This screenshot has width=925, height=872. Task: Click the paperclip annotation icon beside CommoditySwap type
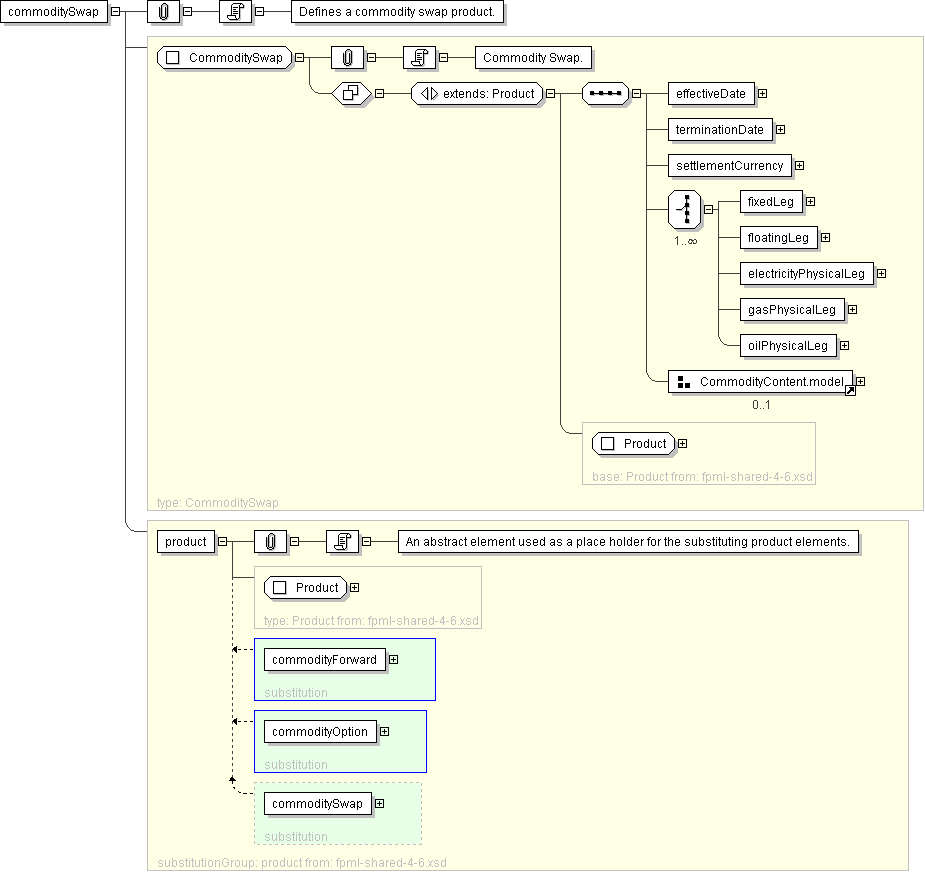tap(347, 58)
